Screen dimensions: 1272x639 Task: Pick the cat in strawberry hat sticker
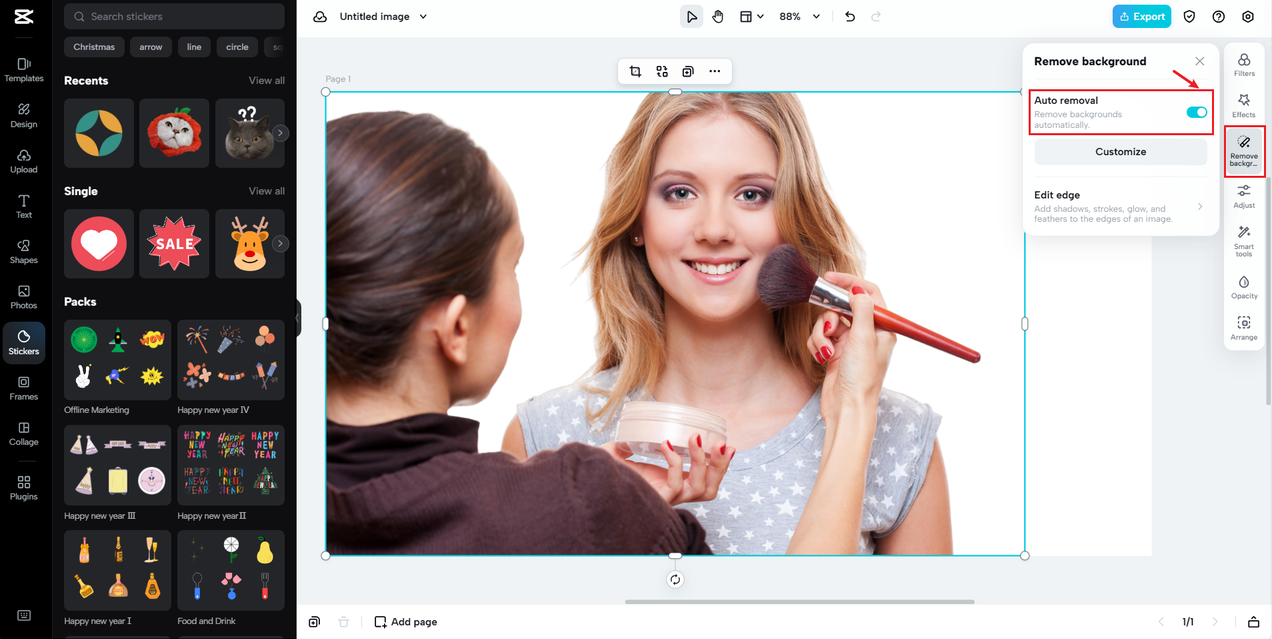coord(174,133)
